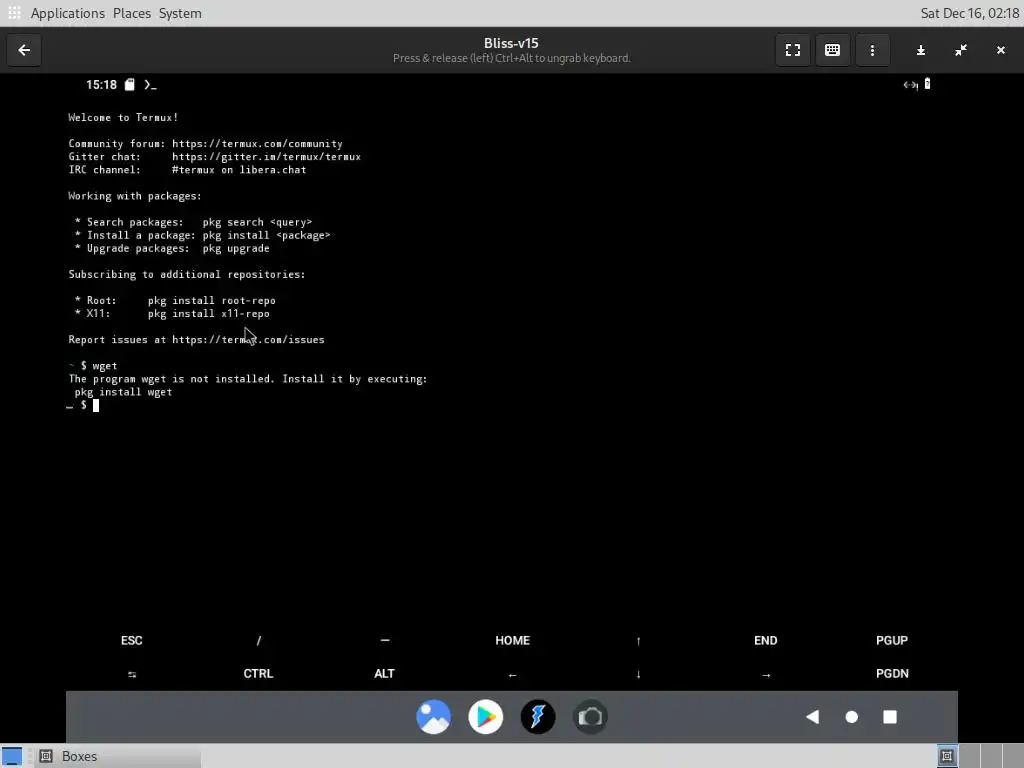Click the network arrows status icon

(910, 84)
